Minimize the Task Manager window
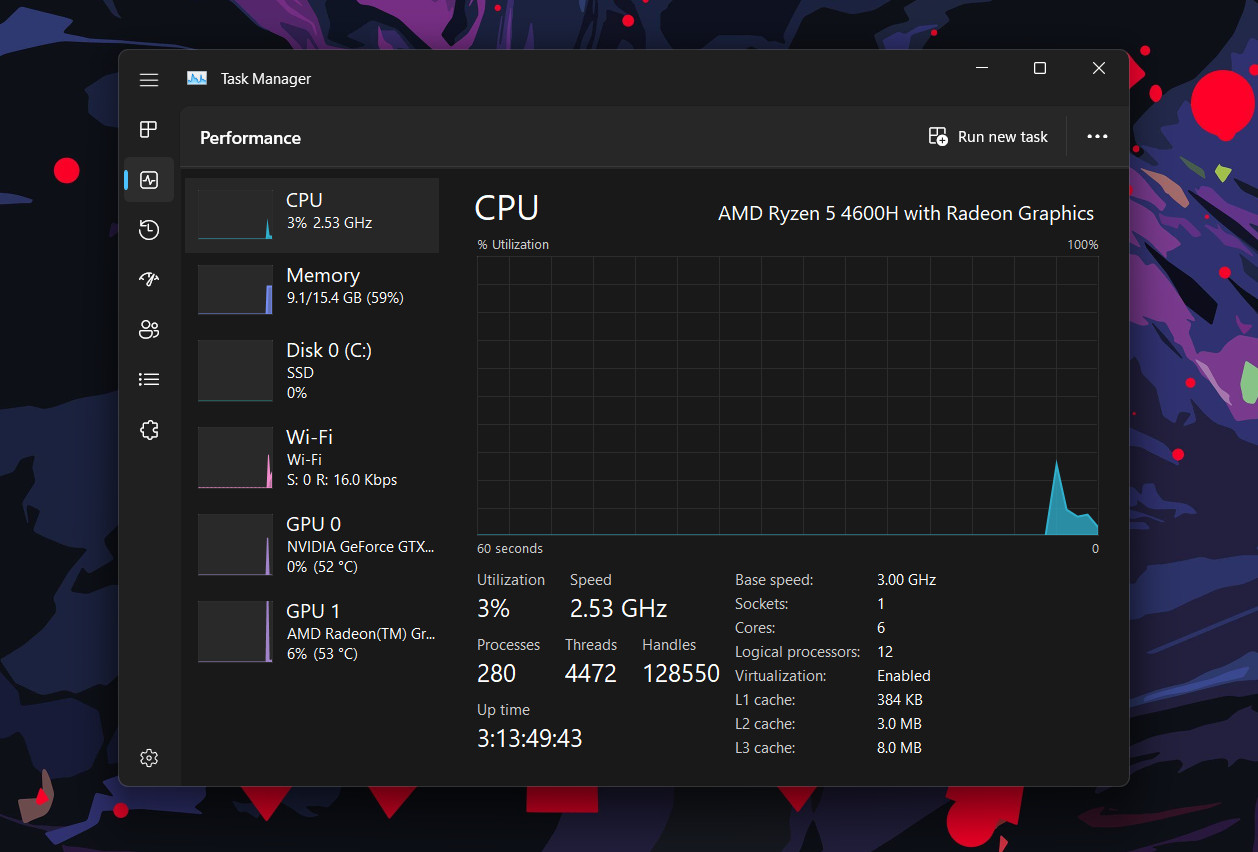This screenshot has width=1258, height=852. (x=983, y=68)
